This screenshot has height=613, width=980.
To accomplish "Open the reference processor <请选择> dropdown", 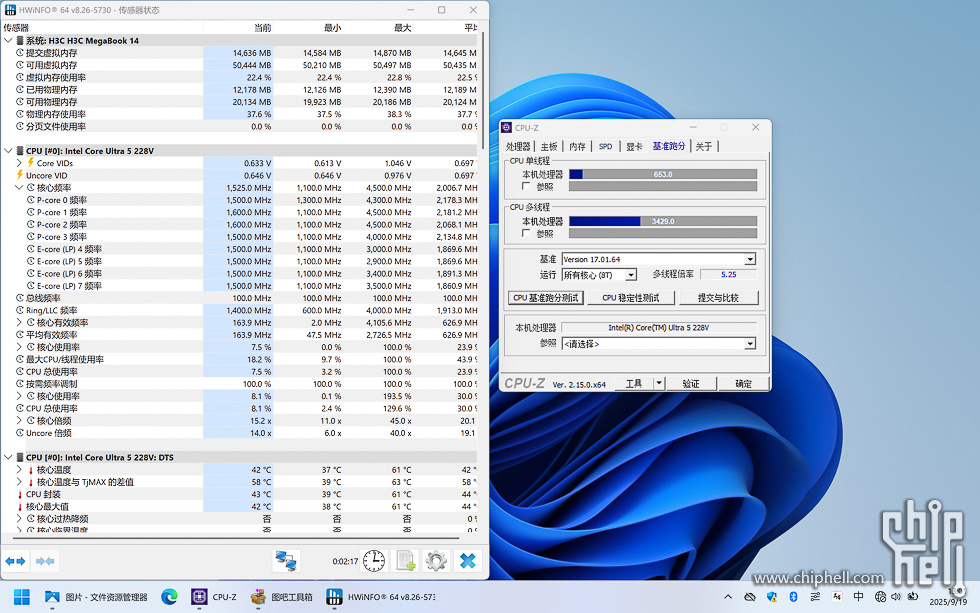I will click(750, 344).
